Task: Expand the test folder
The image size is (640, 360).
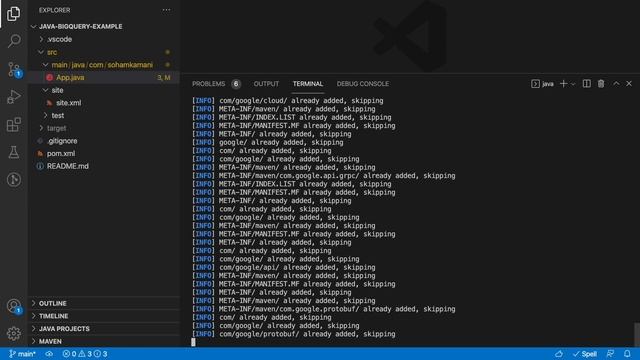Action: pos(104,116)
